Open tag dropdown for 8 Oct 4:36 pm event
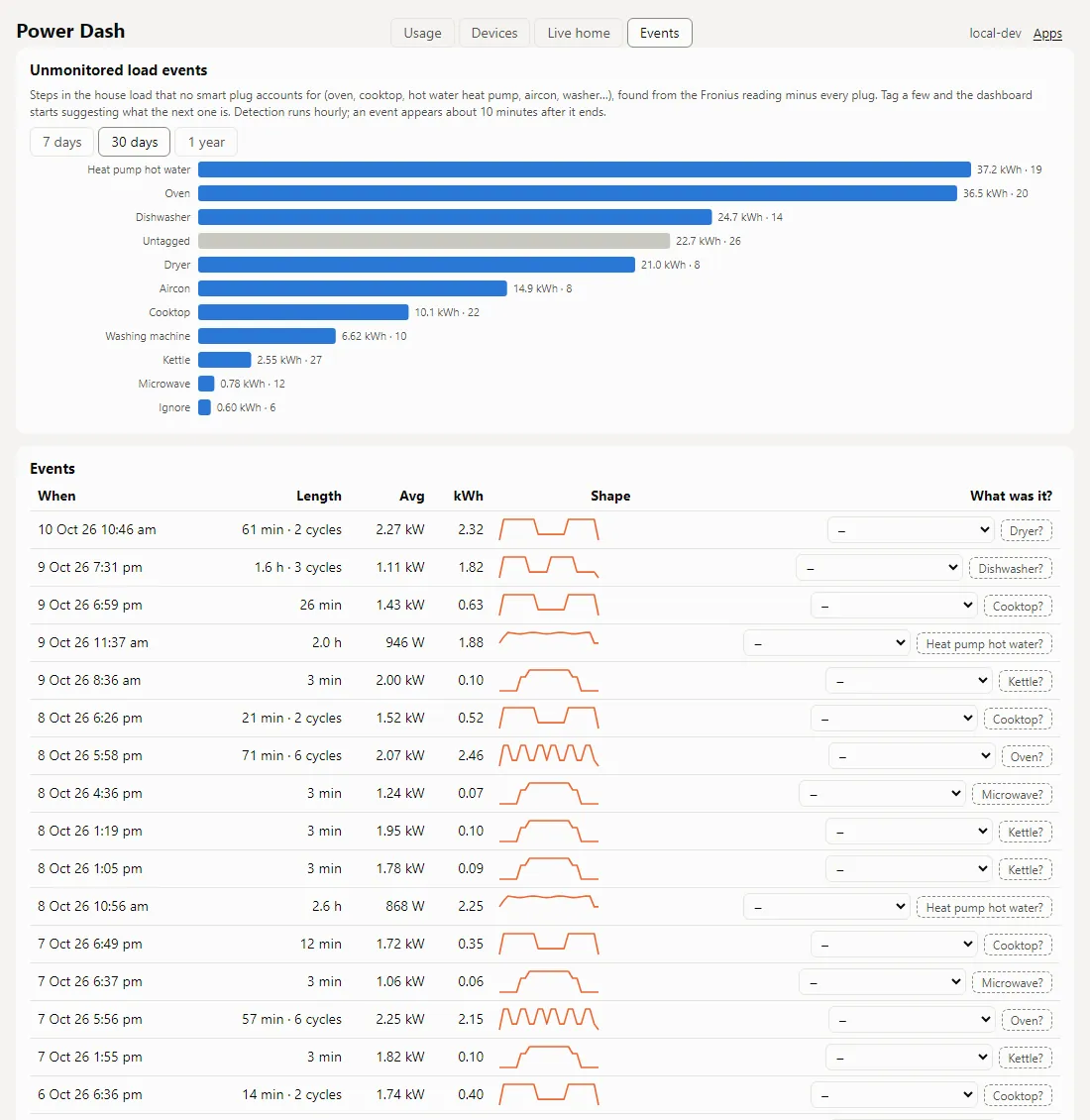The image size is (1090, 1120). click(882, 794)
